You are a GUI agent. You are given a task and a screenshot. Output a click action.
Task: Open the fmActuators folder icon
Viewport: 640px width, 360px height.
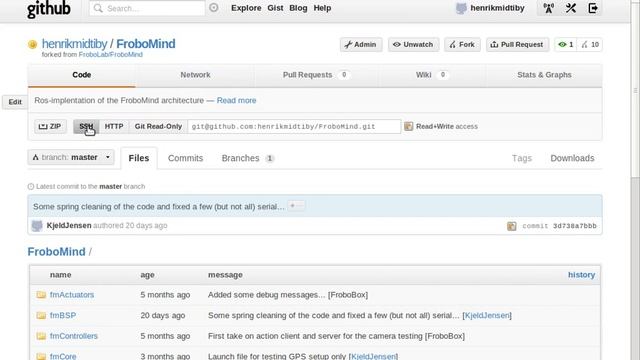41,295
